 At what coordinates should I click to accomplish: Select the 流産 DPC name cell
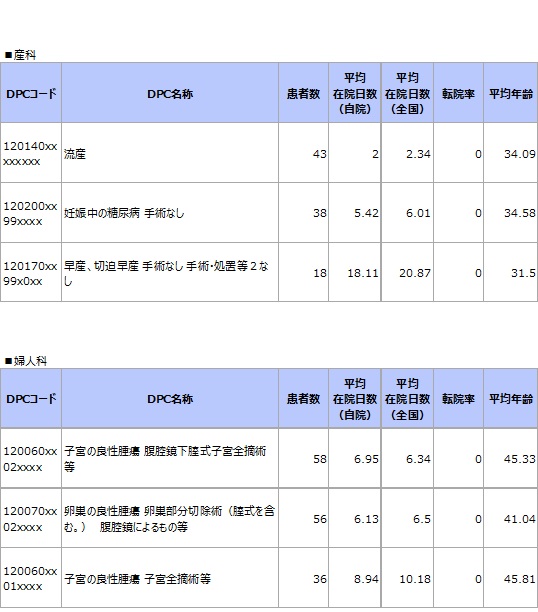(x=170, y=153)
